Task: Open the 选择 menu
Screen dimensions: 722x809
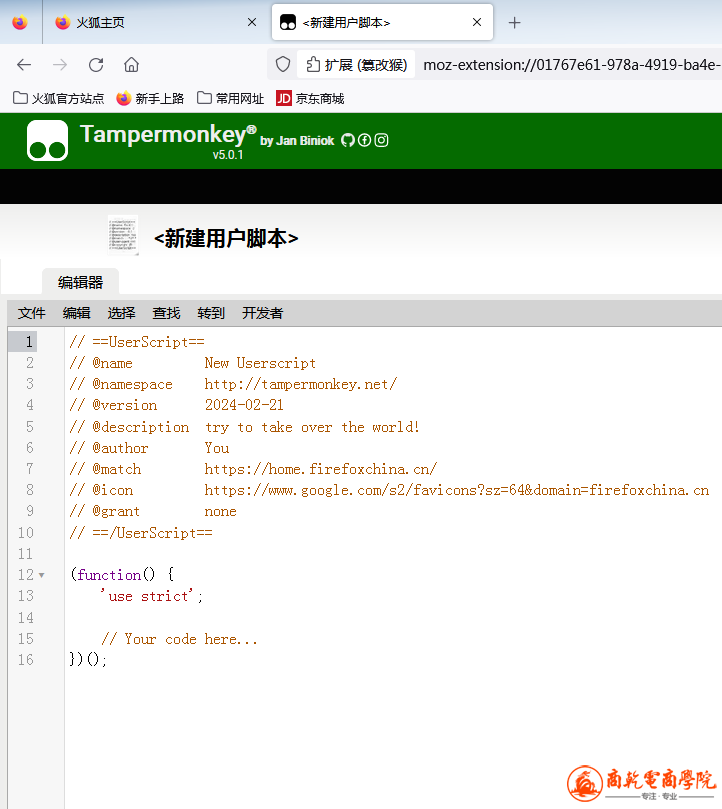Action: coord(121,313)
